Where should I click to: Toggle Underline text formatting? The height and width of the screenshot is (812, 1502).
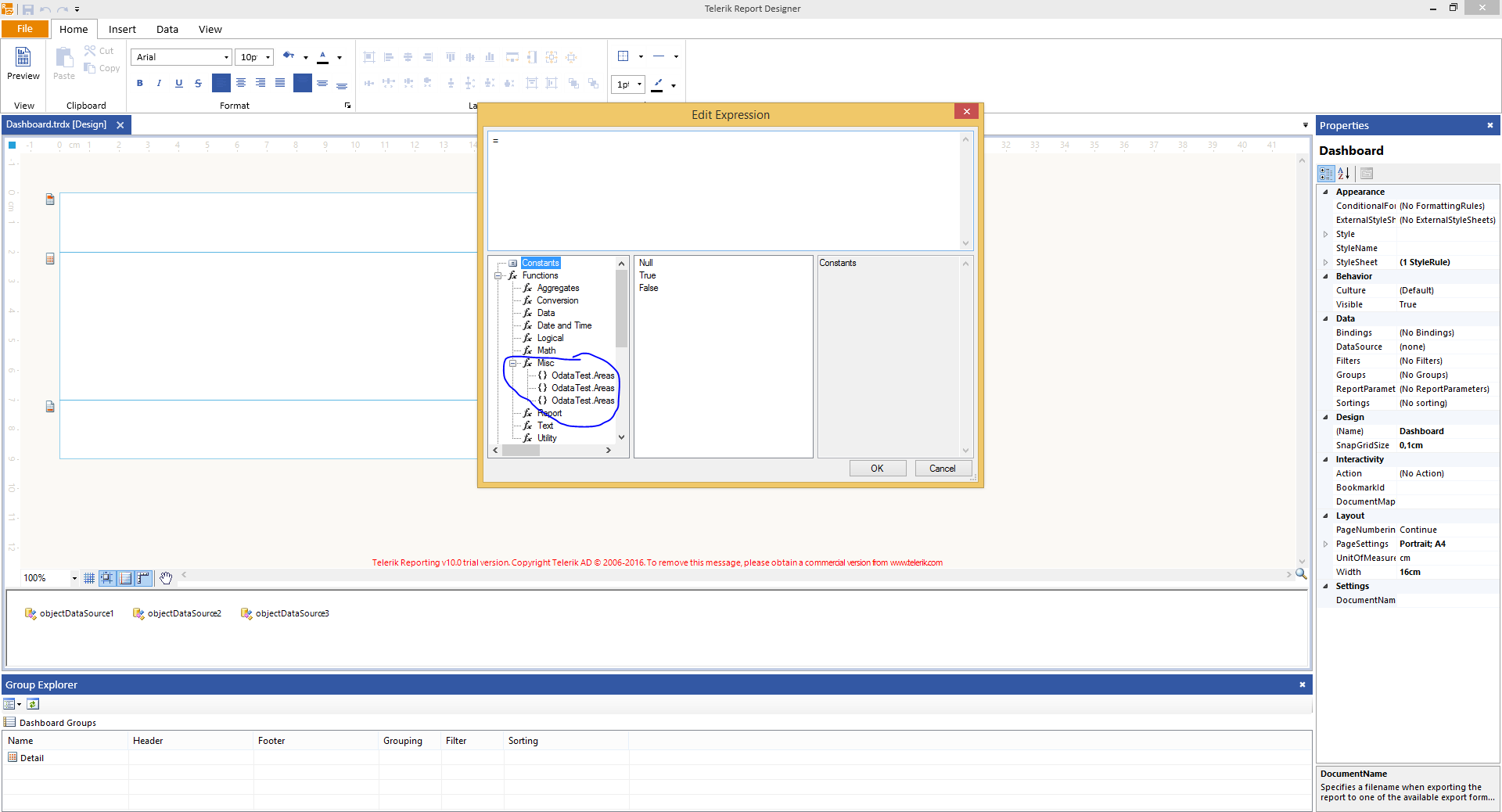[179, 83]
